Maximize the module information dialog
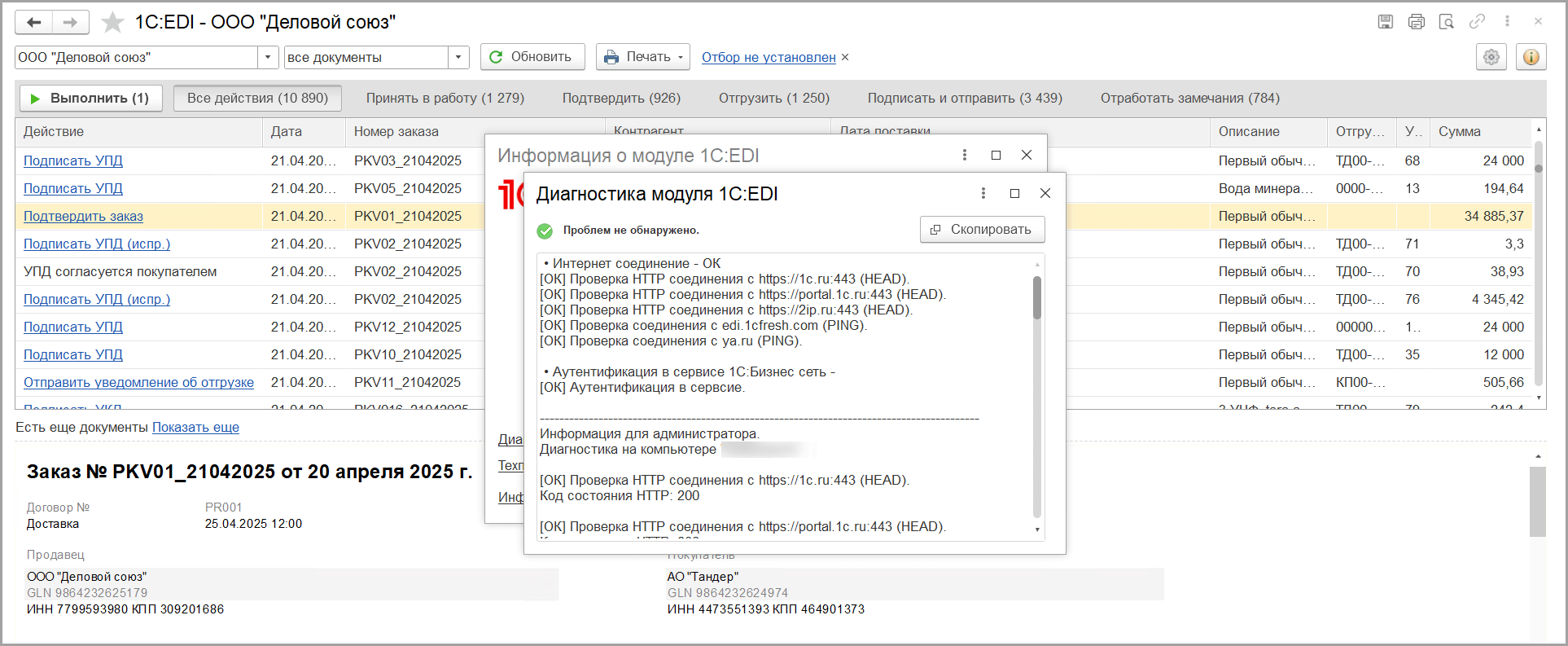The image size is (1568, 646). tap(996, 155)
